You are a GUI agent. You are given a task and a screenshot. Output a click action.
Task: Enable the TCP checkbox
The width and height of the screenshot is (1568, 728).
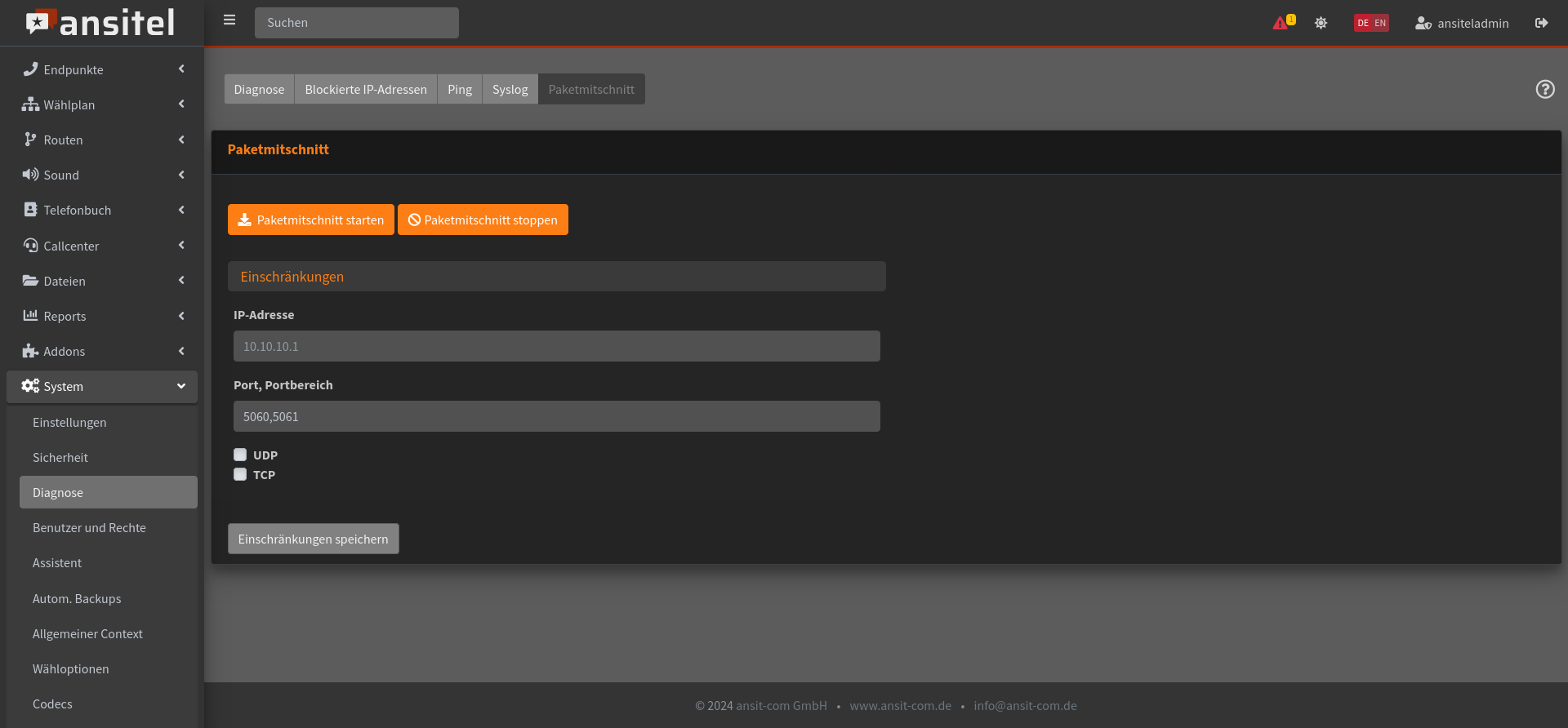240,474
